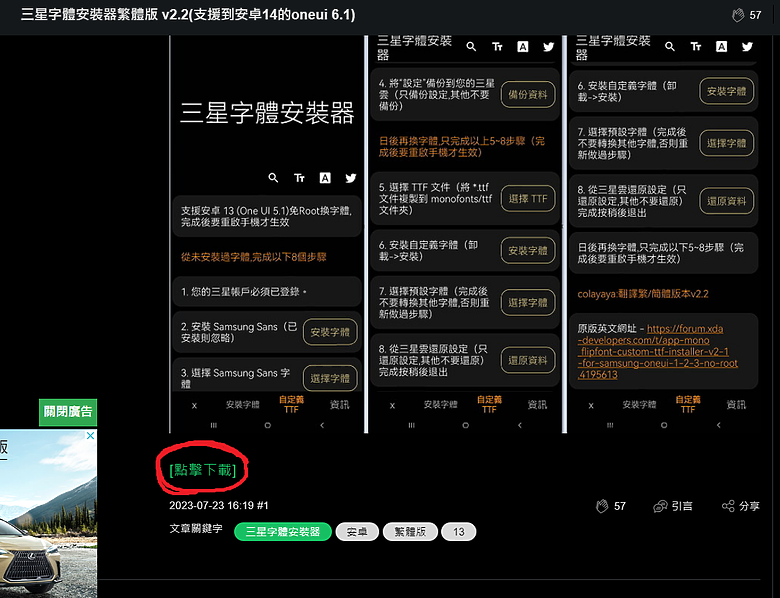Click the Twitter bird in the right phone screenshot
780x598 pixels.
point(747,47)
